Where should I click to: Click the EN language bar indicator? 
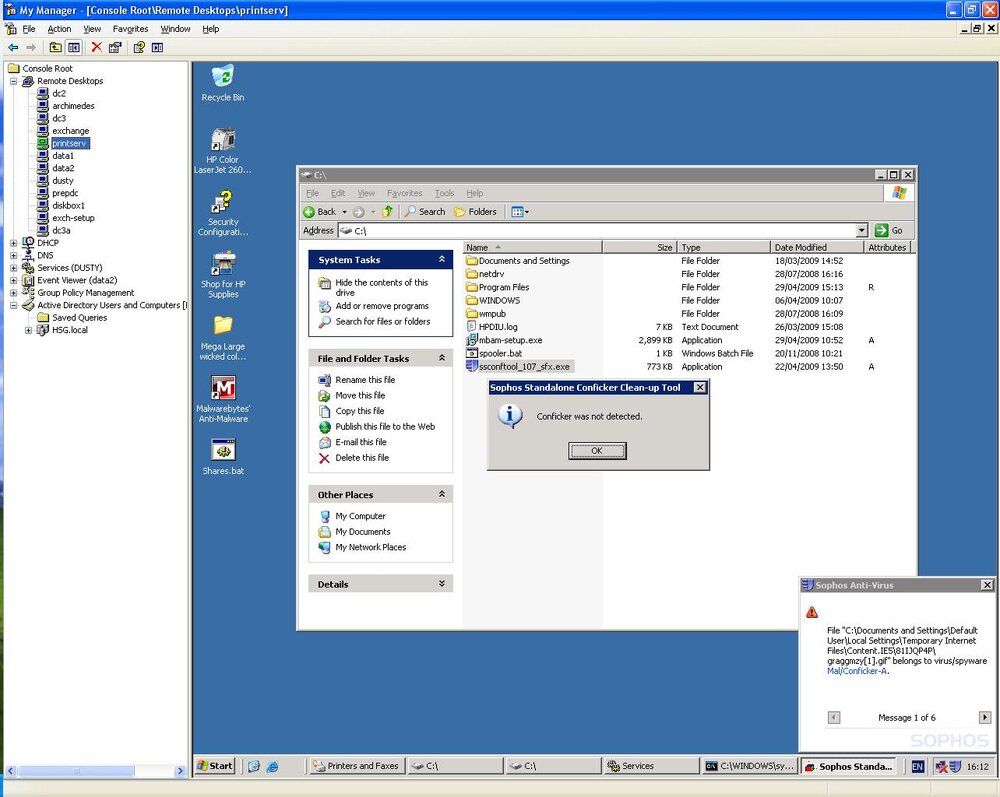tap(917, 766)
